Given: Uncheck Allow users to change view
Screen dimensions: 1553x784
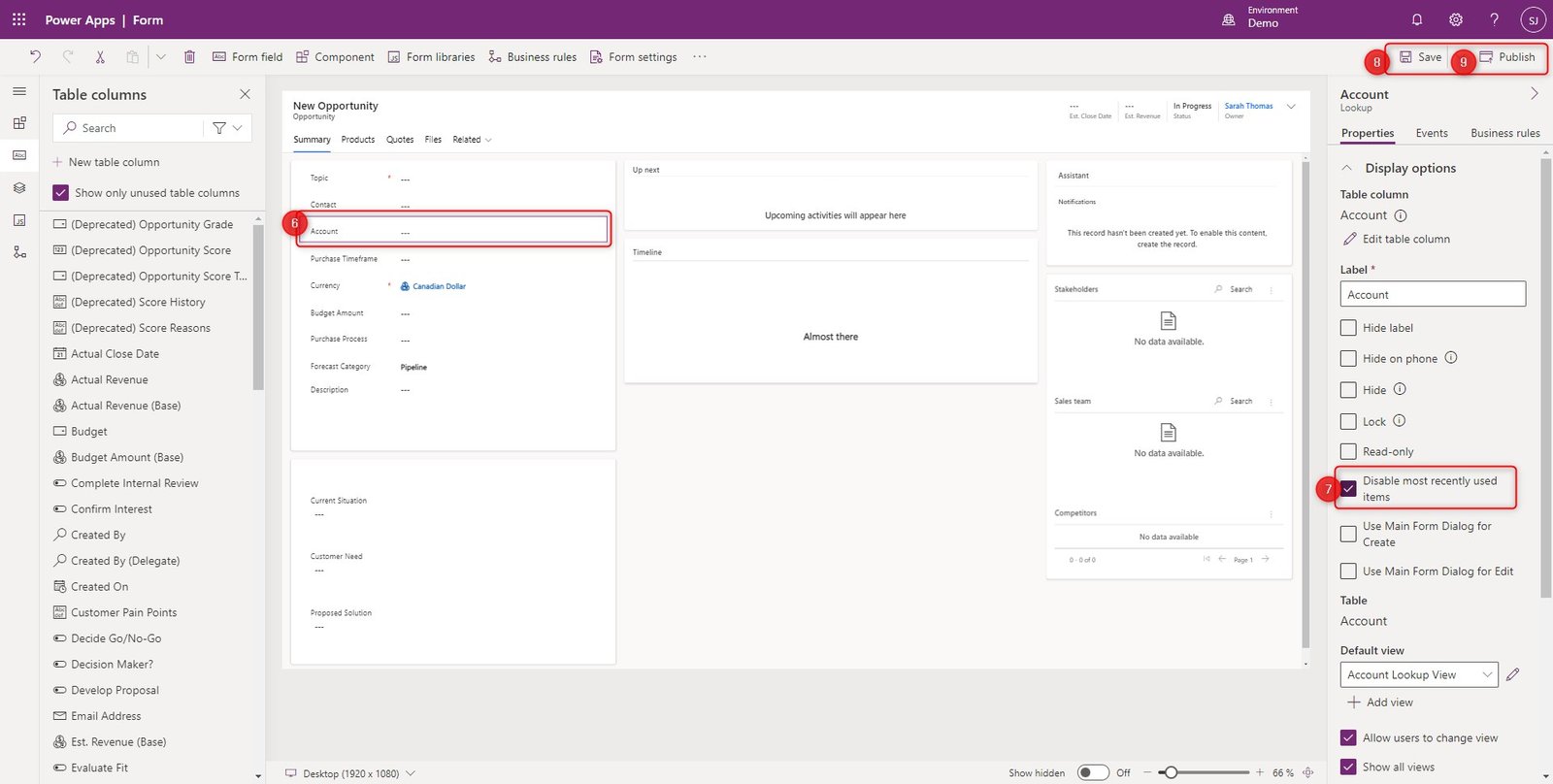Looking at the screenshot, I should (1348, 737).
